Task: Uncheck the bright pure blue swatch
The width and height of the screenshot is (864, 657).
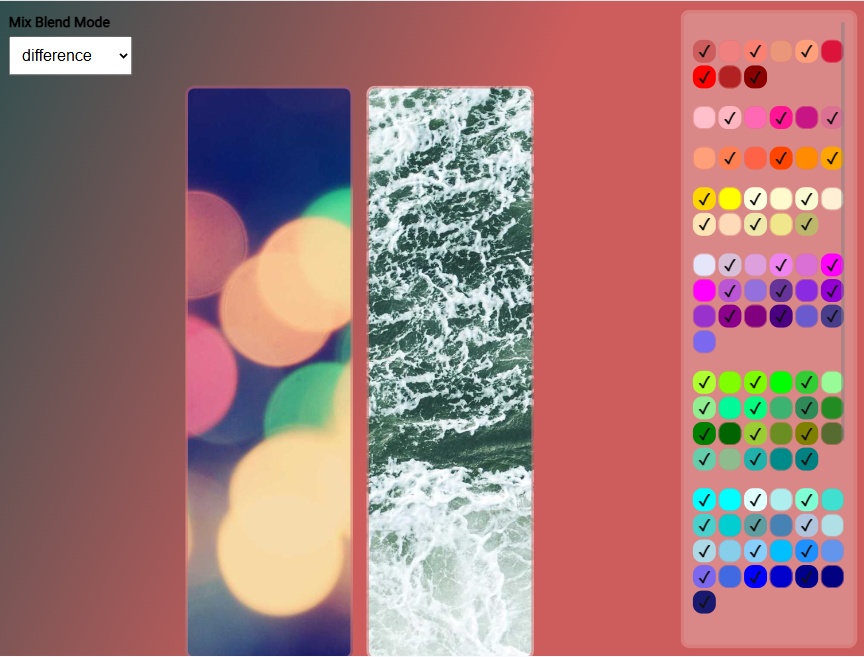Action: [x=755, y=576]
